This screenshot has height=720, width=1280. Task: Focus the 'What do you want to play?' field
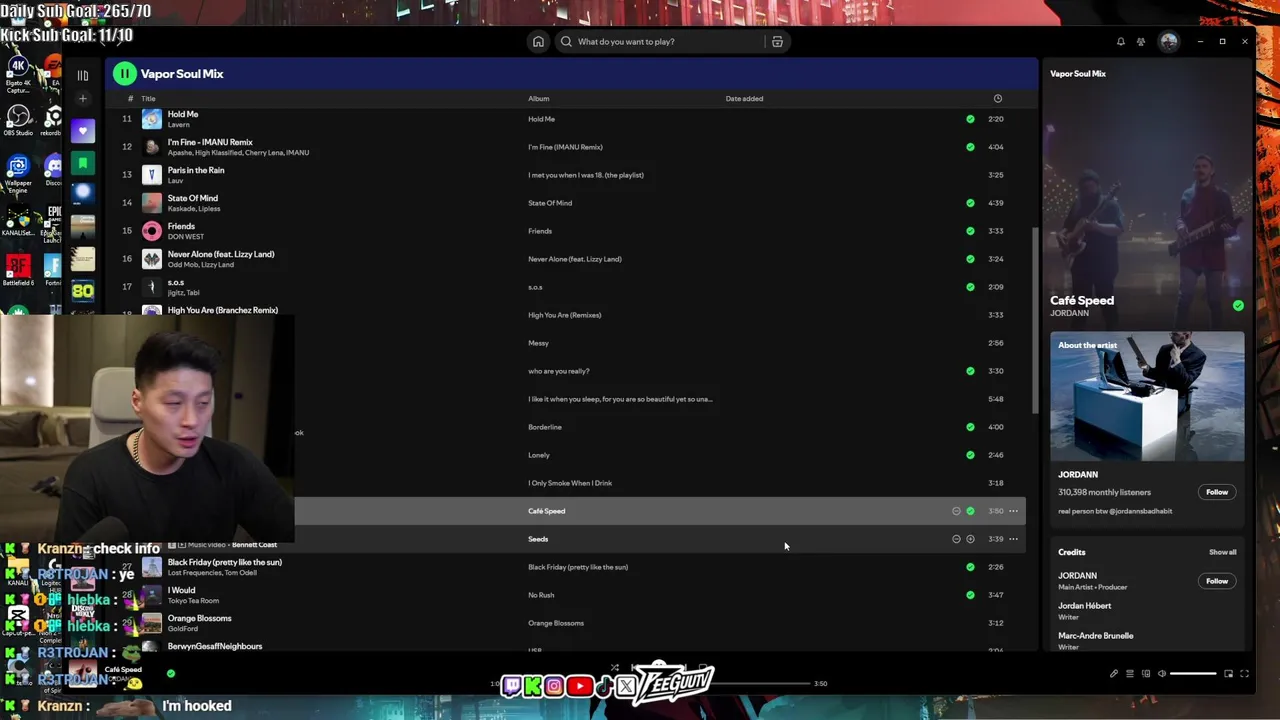tap(660, 41)
